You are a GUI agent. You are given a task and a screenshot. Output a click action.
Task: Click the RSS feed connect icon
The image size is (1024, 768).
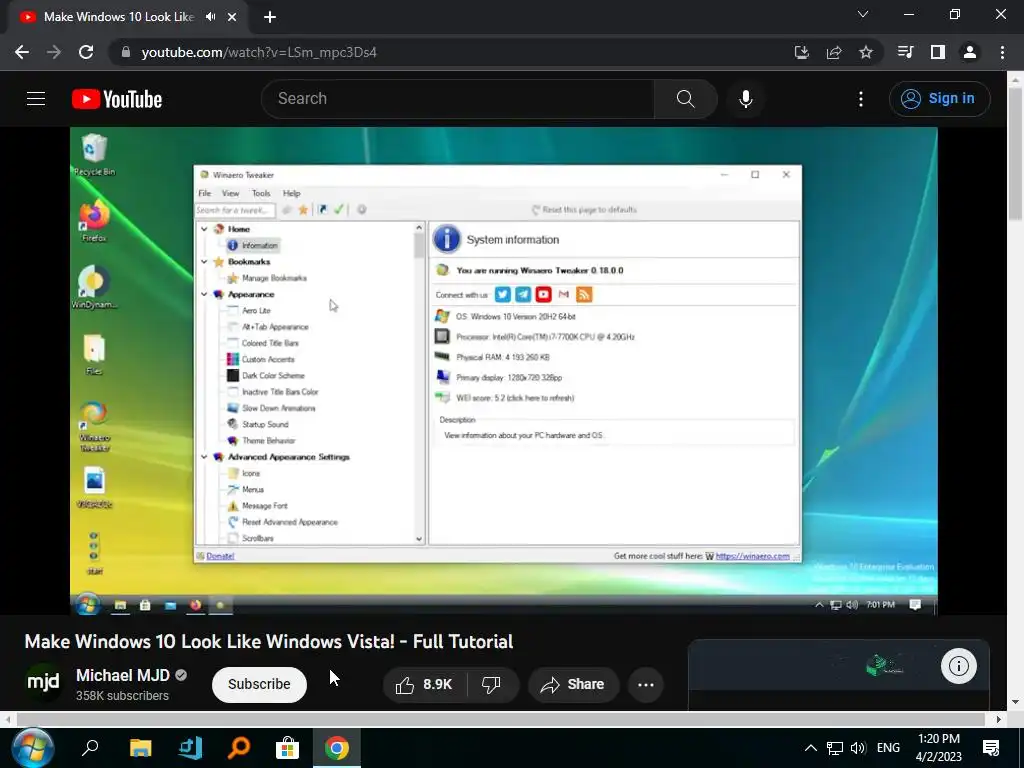584,295
